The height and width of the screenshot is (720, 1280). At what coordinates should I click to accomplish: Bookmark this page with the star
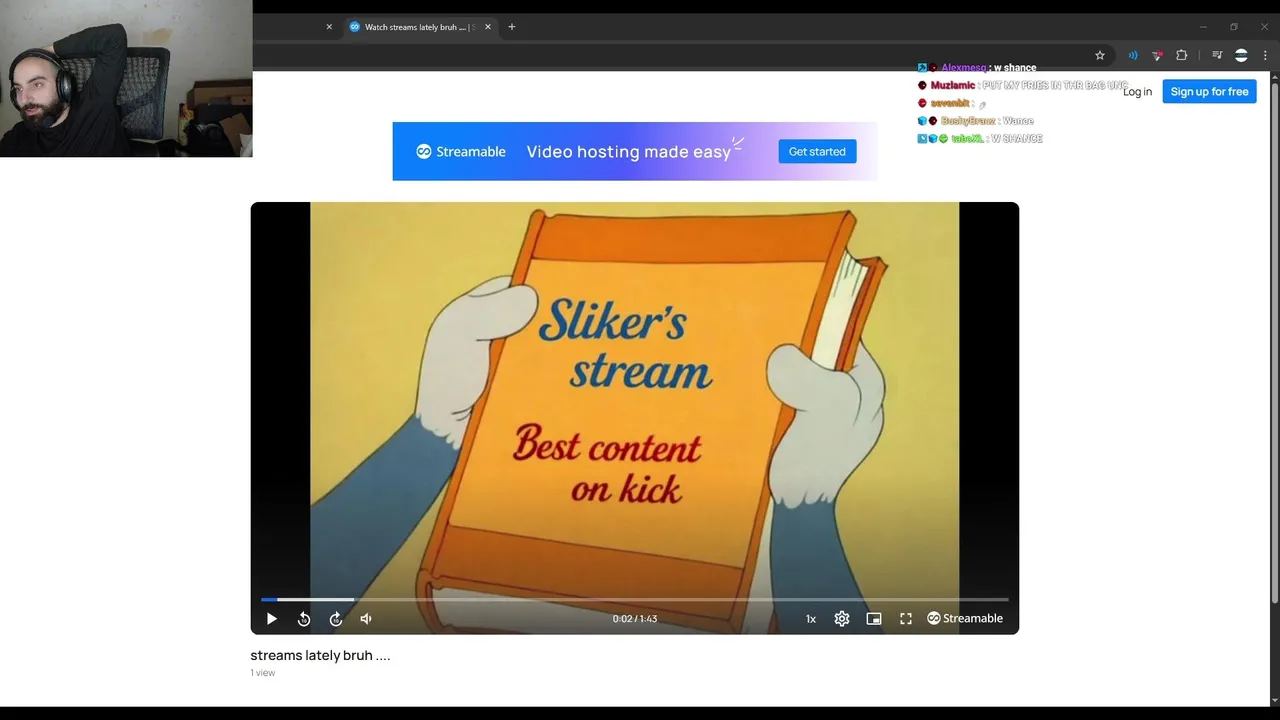(x=1100, y=55)
